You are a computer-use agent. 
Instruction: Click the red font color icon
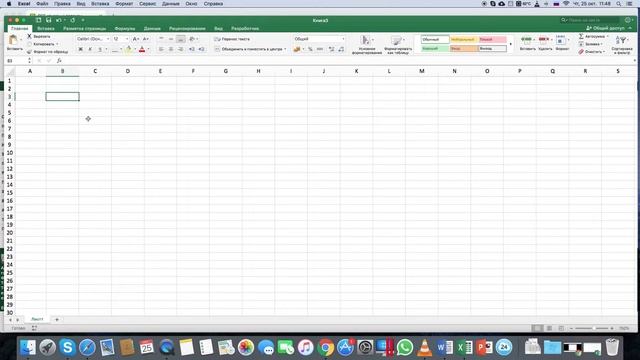point(142,49)
